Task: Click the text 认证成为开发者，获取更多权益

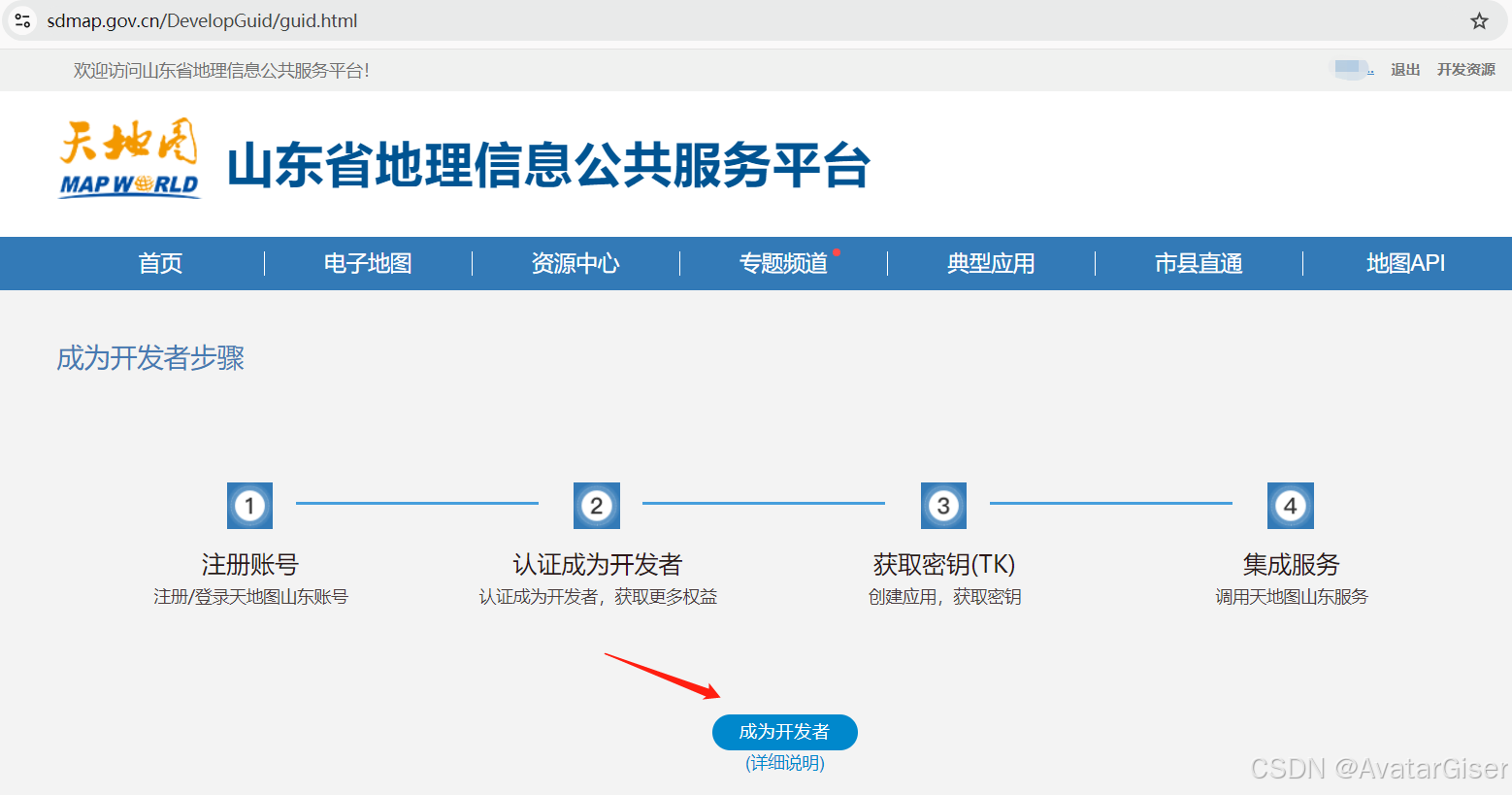Action: (x=598, y=597)
